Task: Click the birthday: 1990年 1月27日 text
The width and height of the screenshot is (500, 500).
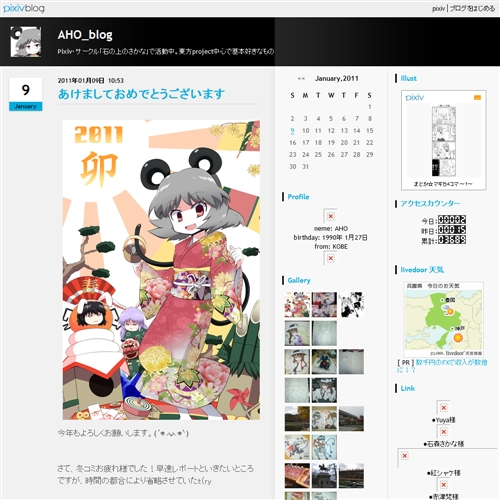Action: click(x=330, y=238)
